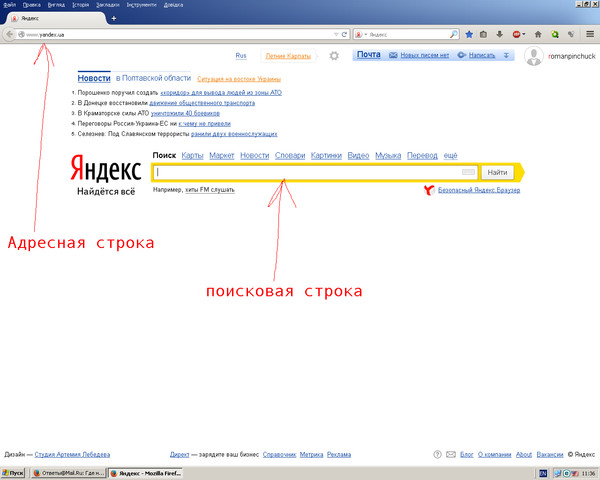Open Yandex settings gear icon
This screenshot has height=480, width=600.
click(x=334, y=56)
